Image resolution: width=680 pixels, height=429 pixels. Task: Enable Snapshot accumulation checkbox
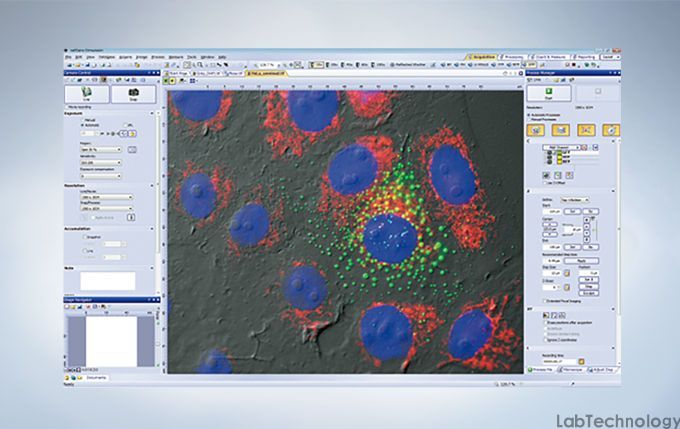click(85, 237)
